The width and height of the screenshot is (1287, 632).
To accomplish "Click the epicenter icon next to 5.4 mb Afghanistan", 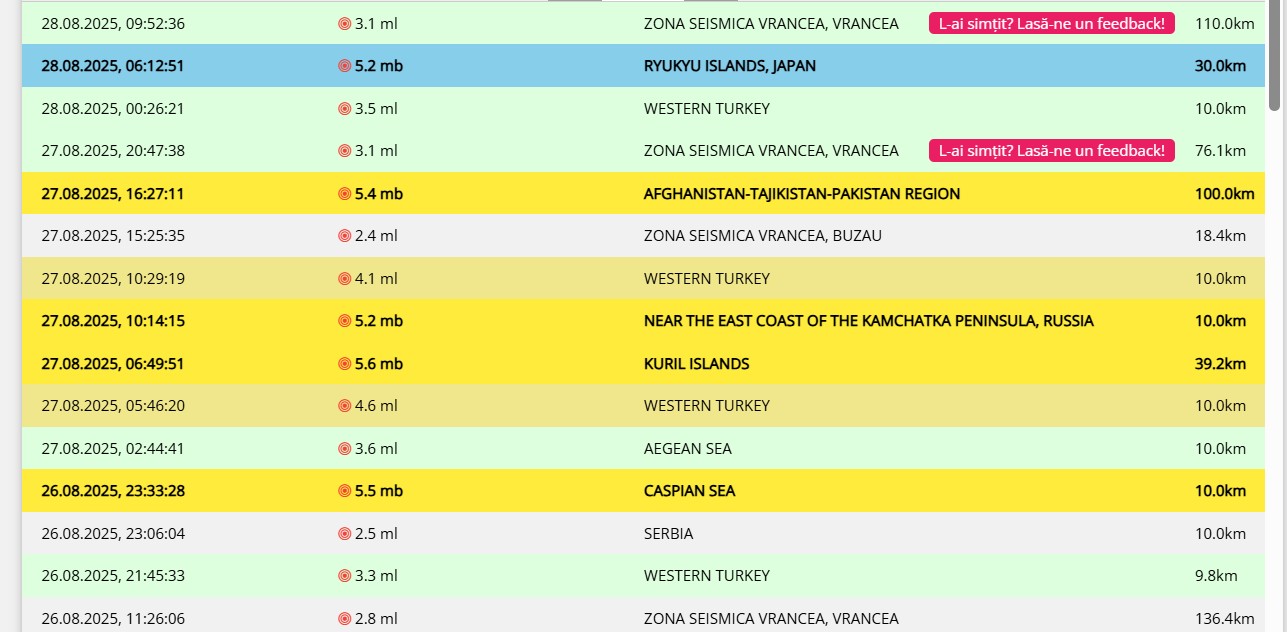I will 345,194.
